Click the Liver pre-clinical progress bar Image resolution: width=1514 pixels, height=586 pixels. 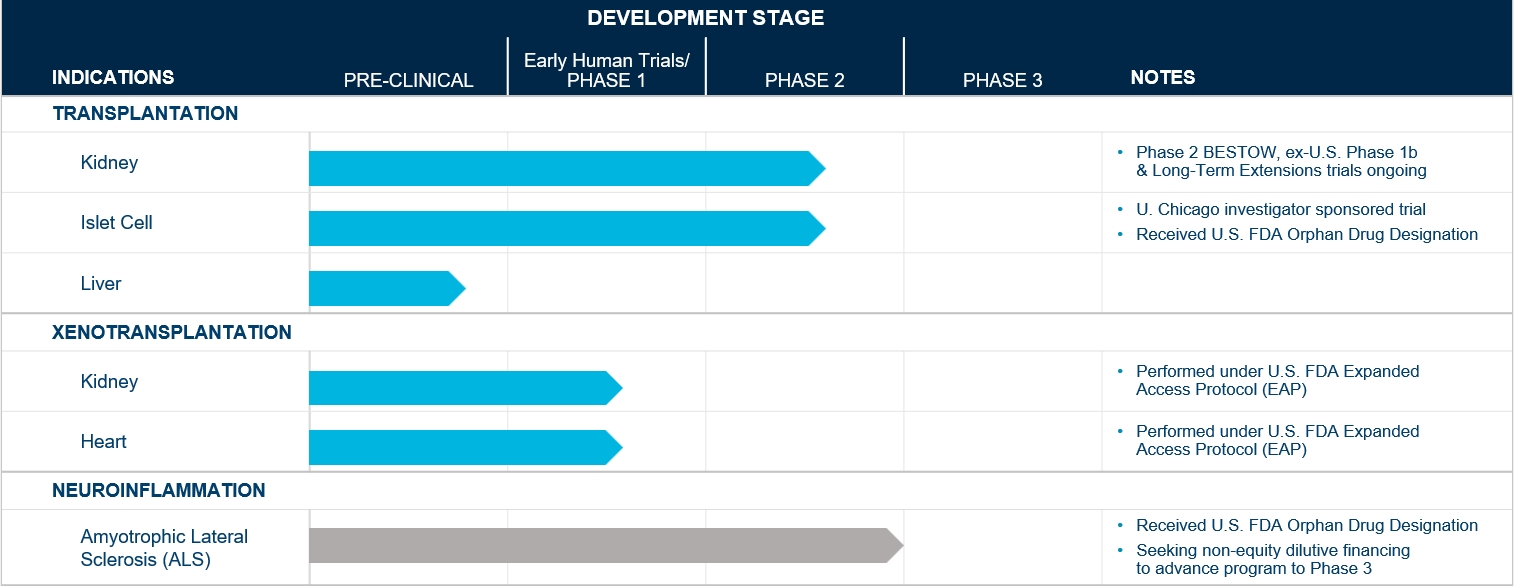(385, 289)
